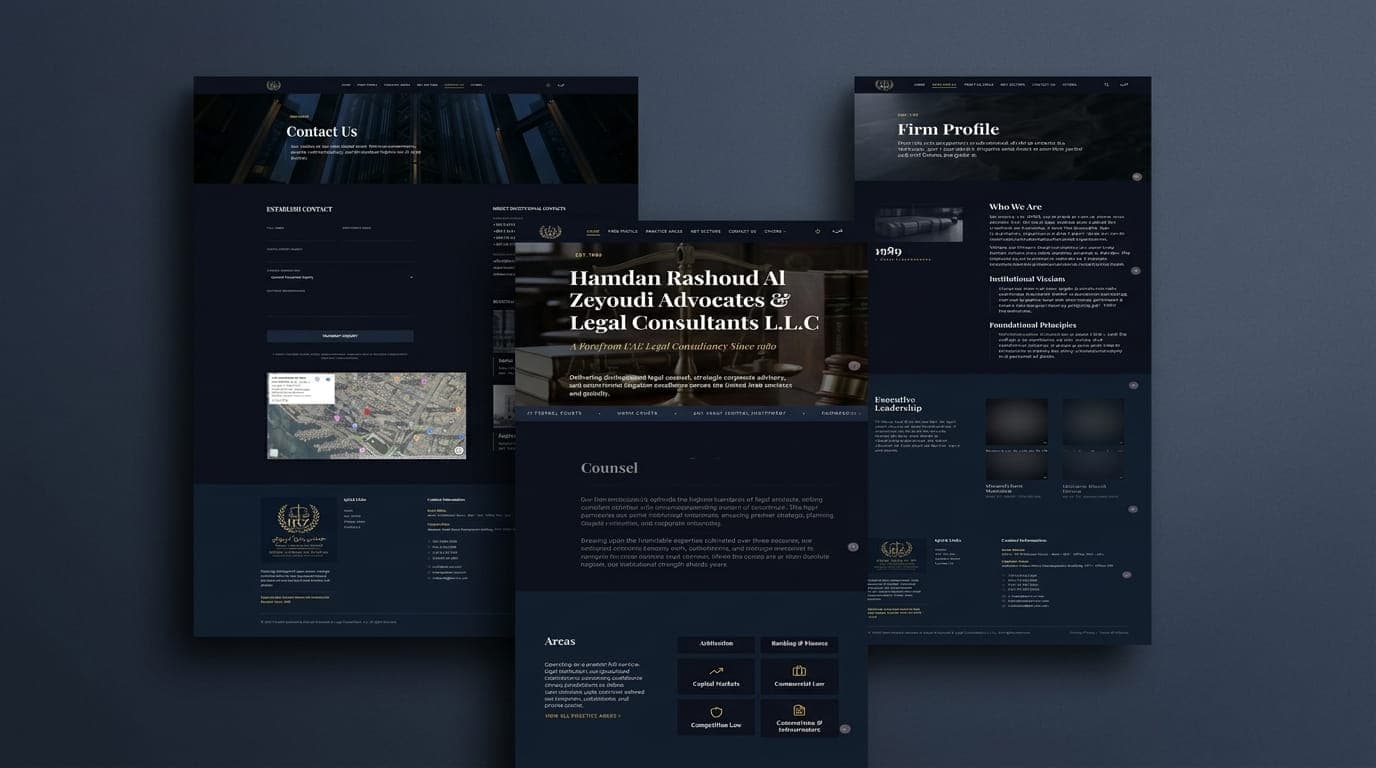Click the gold footer logo on the Firm Profile page
1376x768 pixels.
pyautogui.click(x=898, y=556)
